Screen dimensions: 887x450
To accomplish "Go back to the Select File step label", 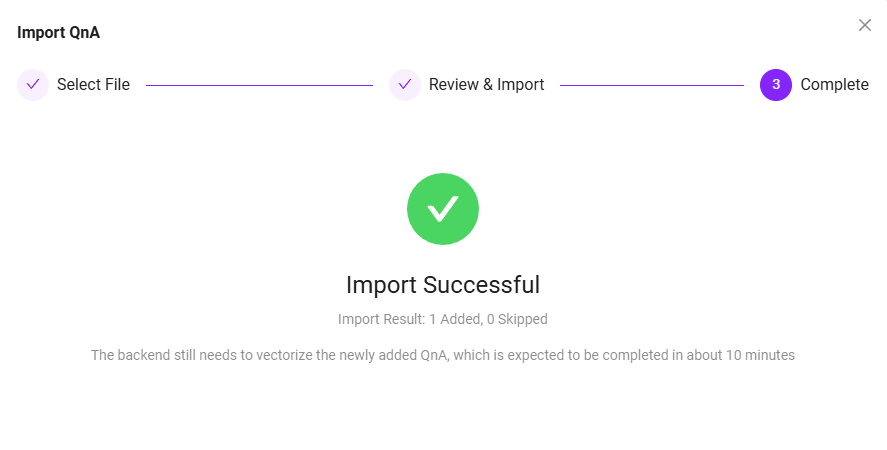I will coord(93,85).
